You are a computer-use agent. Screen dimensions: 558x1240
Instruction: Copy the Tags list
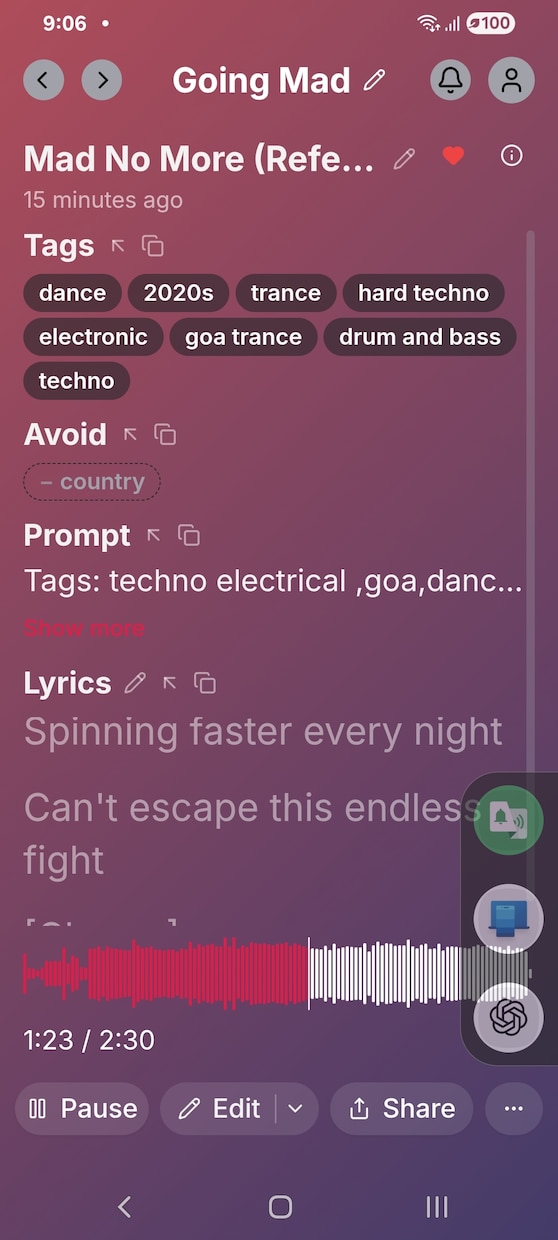point(153,246)
